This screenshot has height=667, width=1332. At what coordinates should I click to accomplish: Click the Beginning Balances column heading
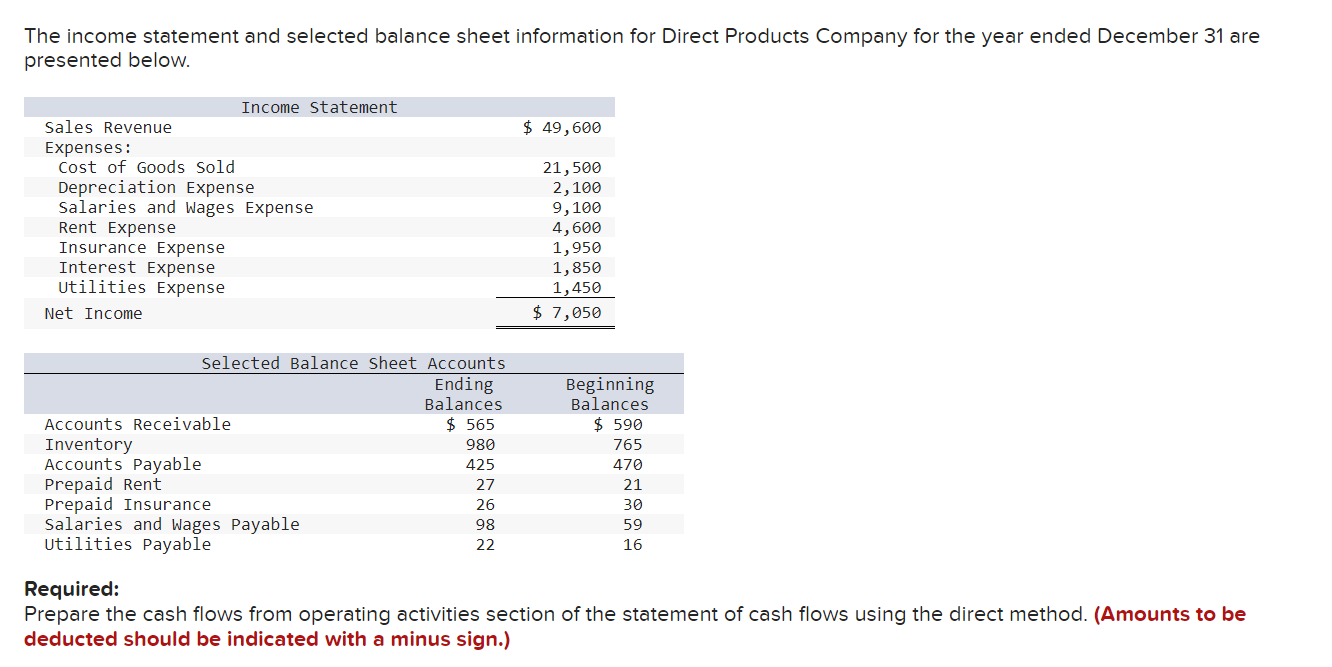pos(610,394)
